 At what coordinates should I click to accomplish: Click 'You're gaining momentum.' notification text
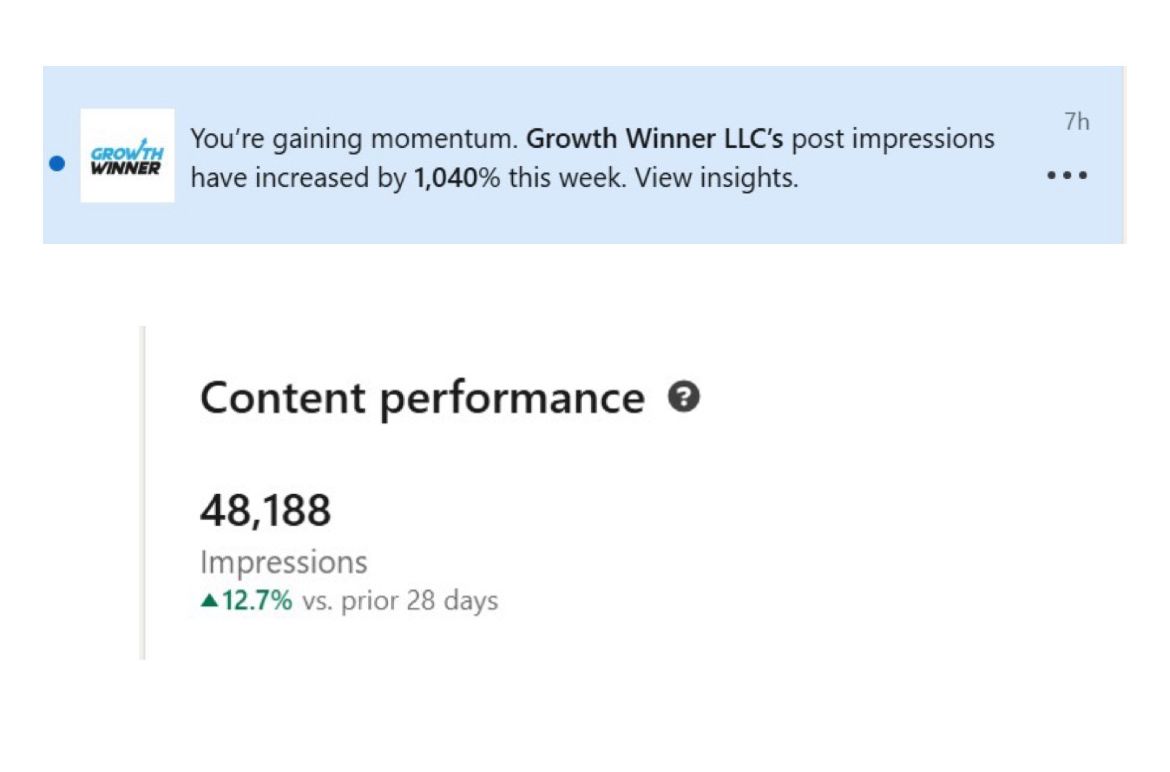[354, 139]
